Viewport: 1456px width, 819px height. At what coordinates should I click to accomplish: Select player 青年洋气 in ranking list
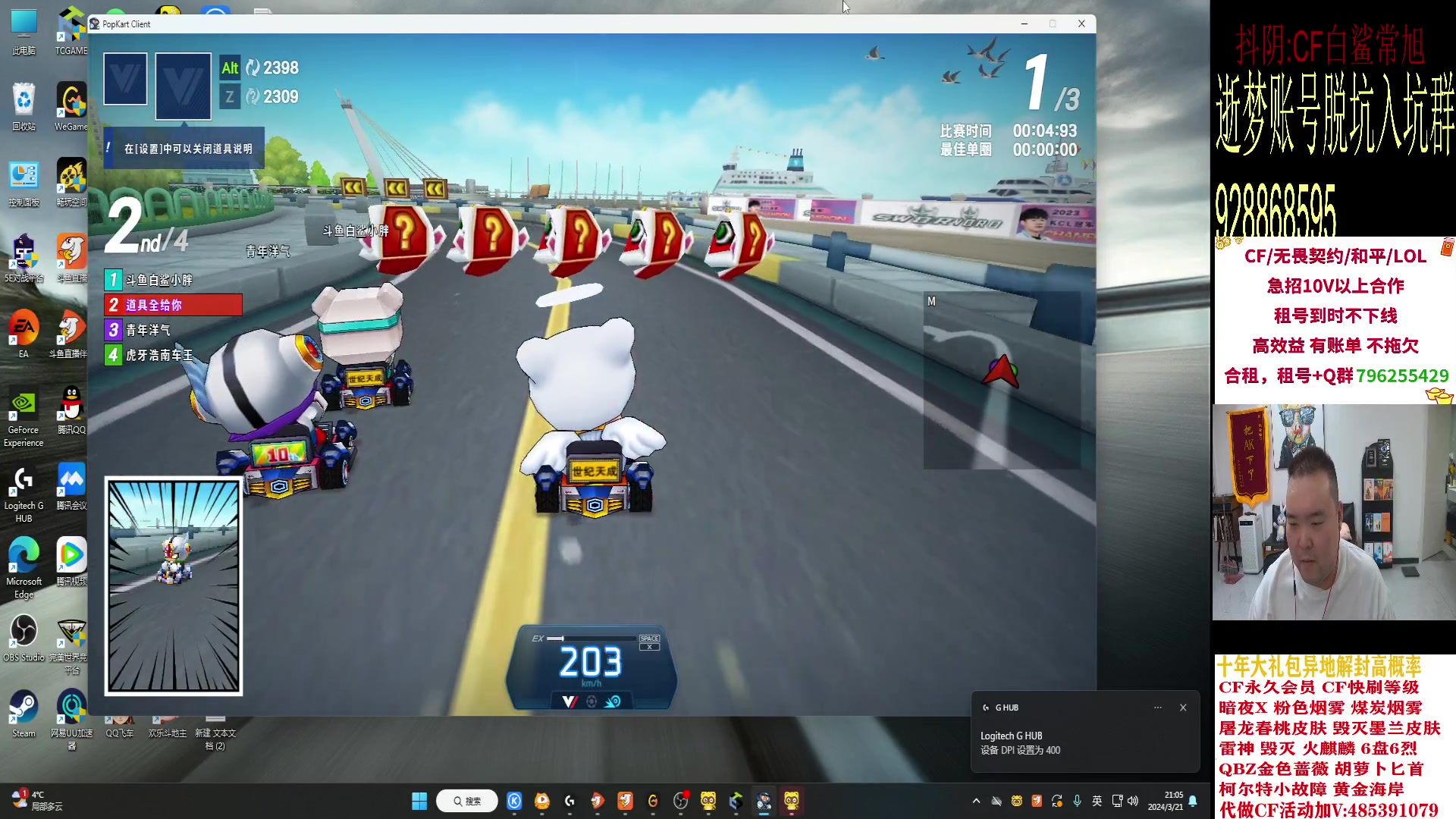(148, 330)
